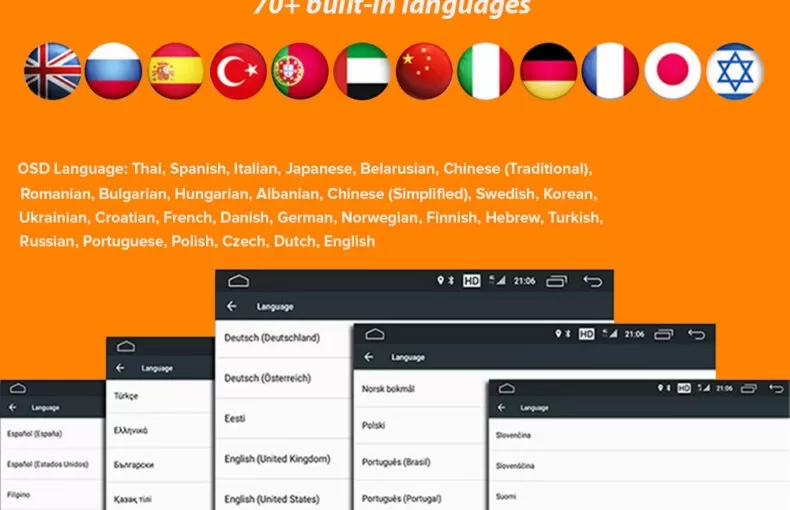Screen dimensions: 790x510
Task: Go back using arrow beside Language on Türkçe screen
Action: pos(120,368)
